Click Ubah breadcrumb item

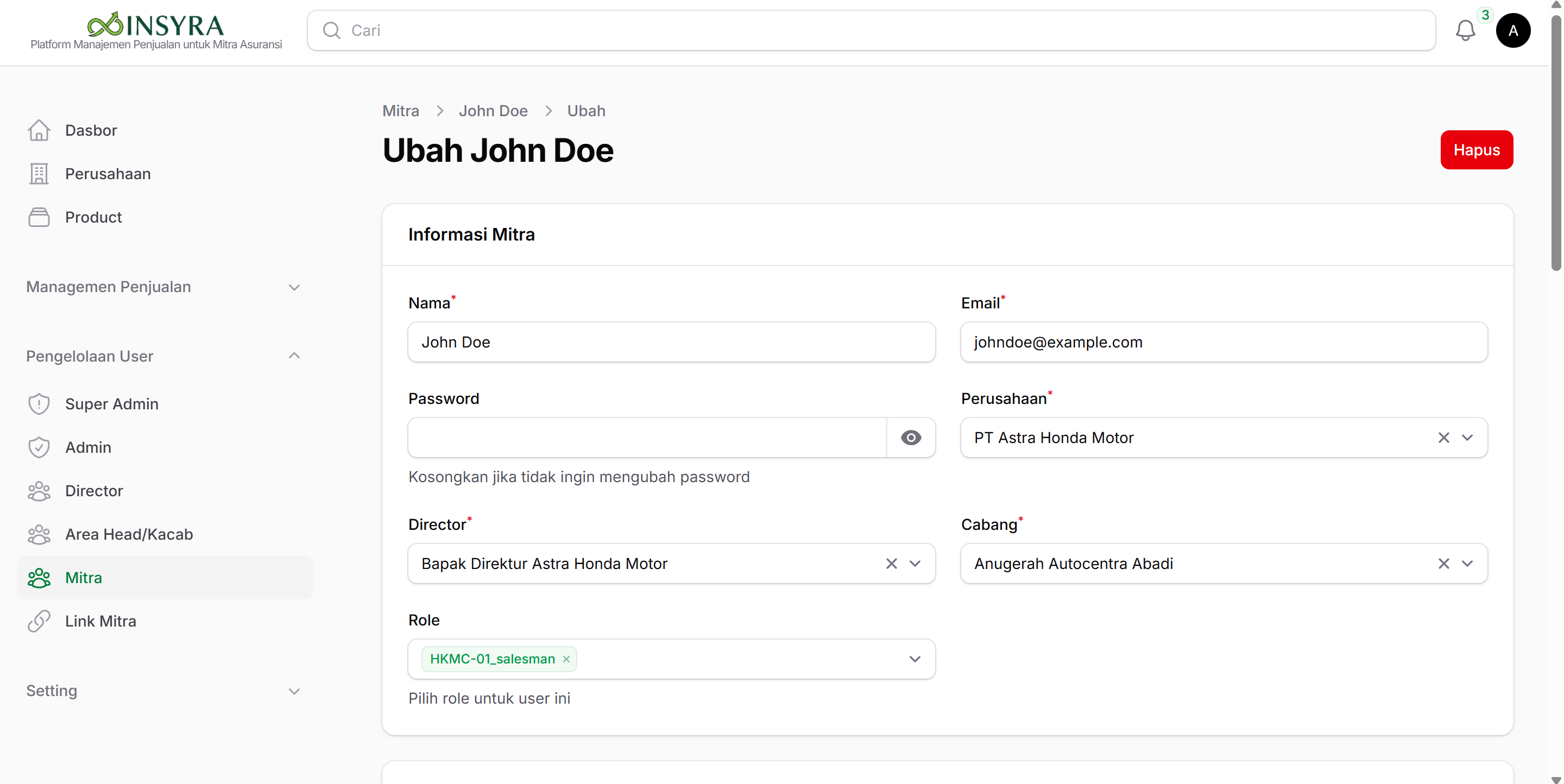(586, 111)
